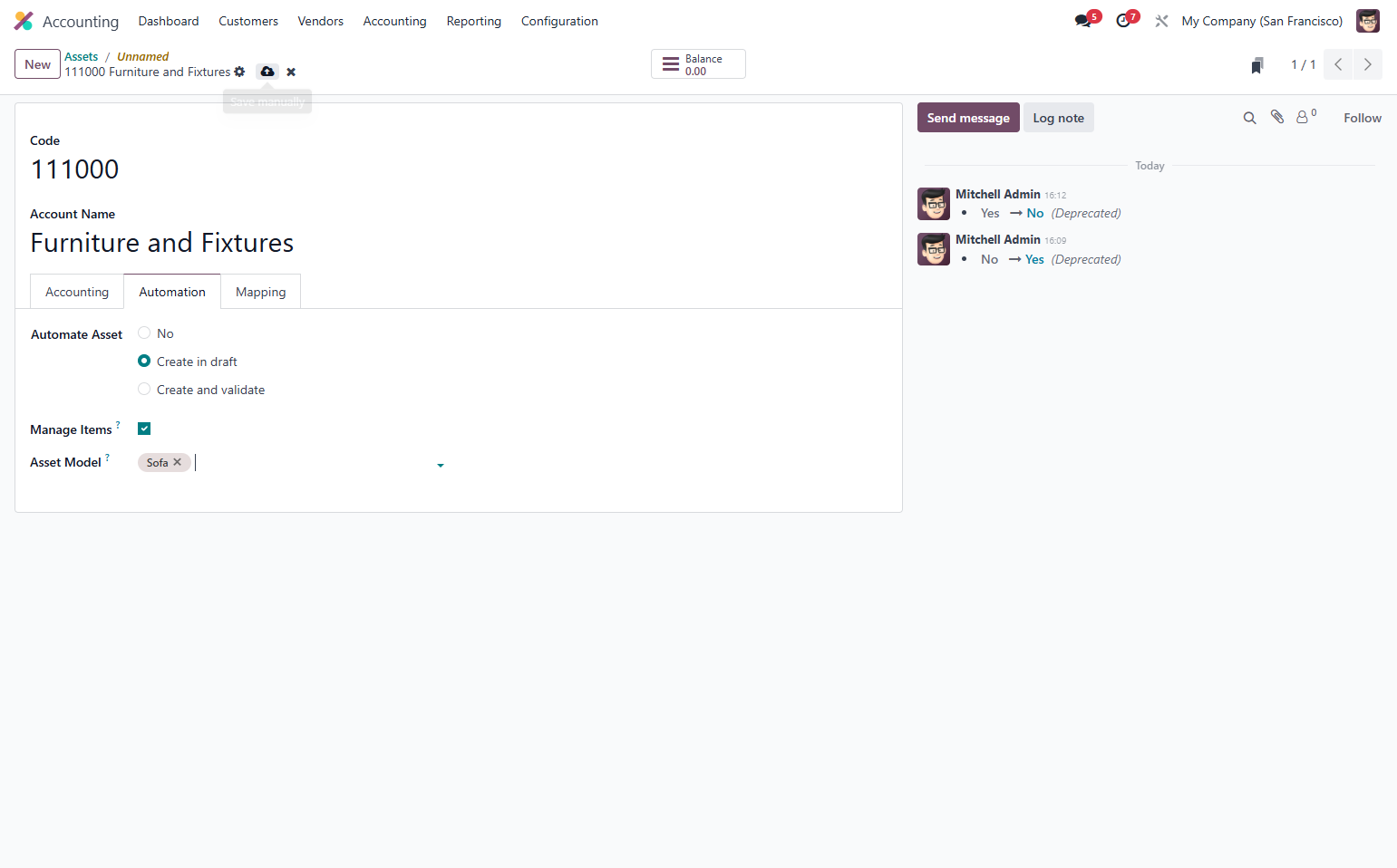
Task: Open the Vendors menu
Action: (321, 21)
